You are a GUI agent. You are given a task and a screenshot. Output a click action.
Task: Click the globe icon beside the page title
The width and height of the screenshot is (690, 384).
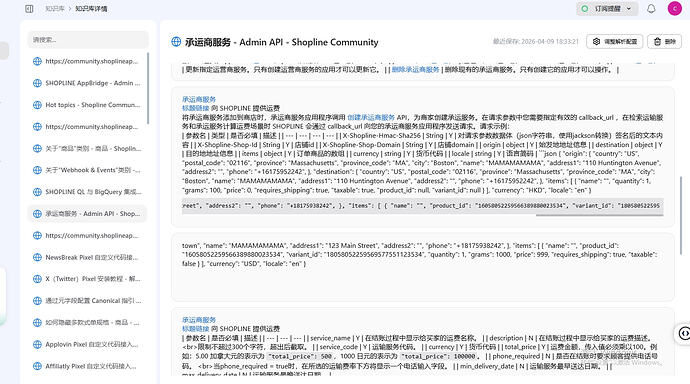(x=176, y=42)
